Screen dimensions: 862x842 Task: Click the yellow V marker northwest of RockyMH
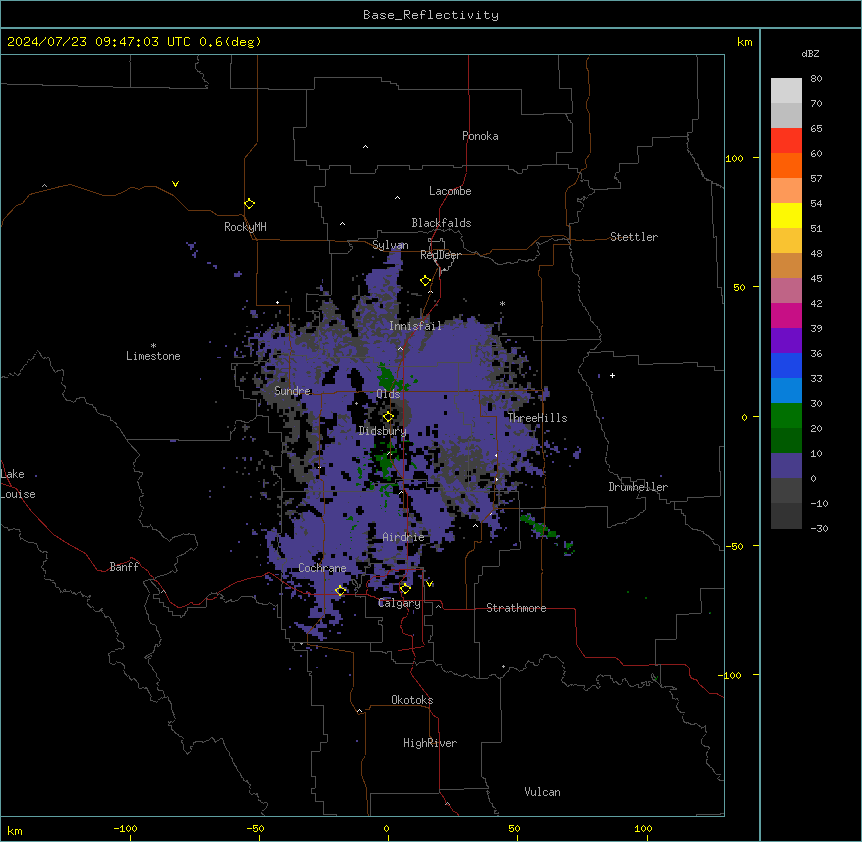(x=175, y=184)
